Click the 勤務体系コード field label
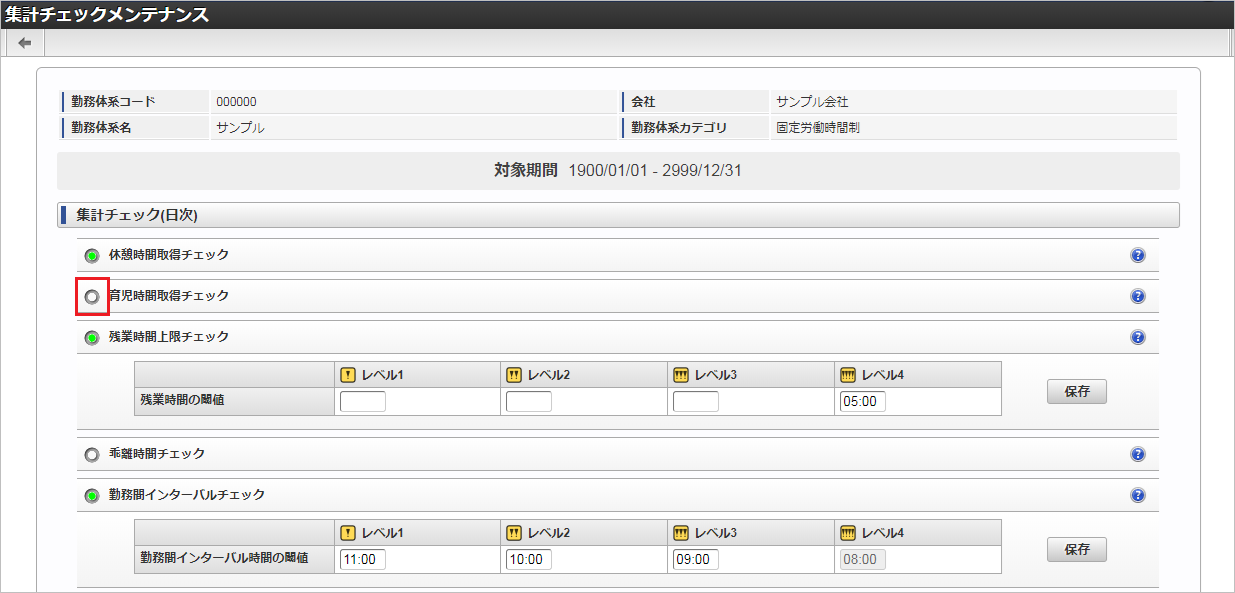This screenshot has height=593, width=1235. (x=113, y=102)
